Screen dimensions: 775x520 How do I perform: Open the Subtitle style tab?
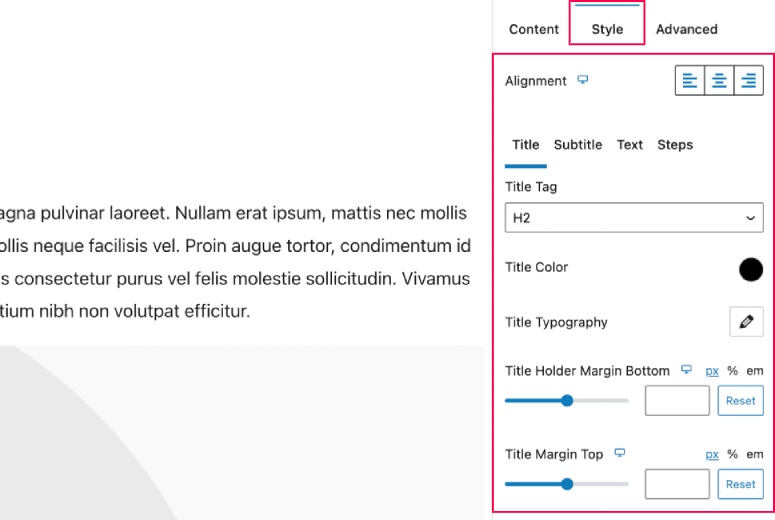(578, 145)
